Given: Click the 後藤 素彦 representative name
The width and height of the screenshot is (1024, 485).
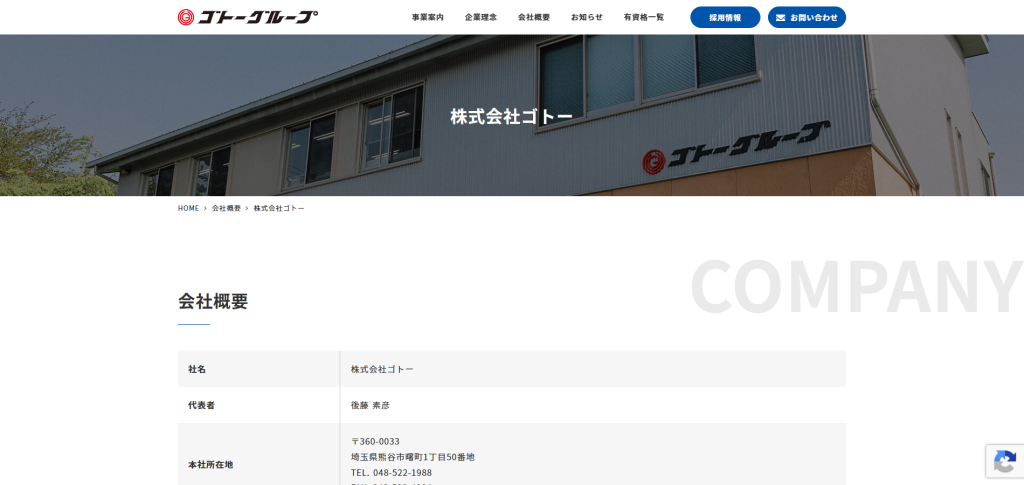Looking at the screenshot, I should pos(370,405).
